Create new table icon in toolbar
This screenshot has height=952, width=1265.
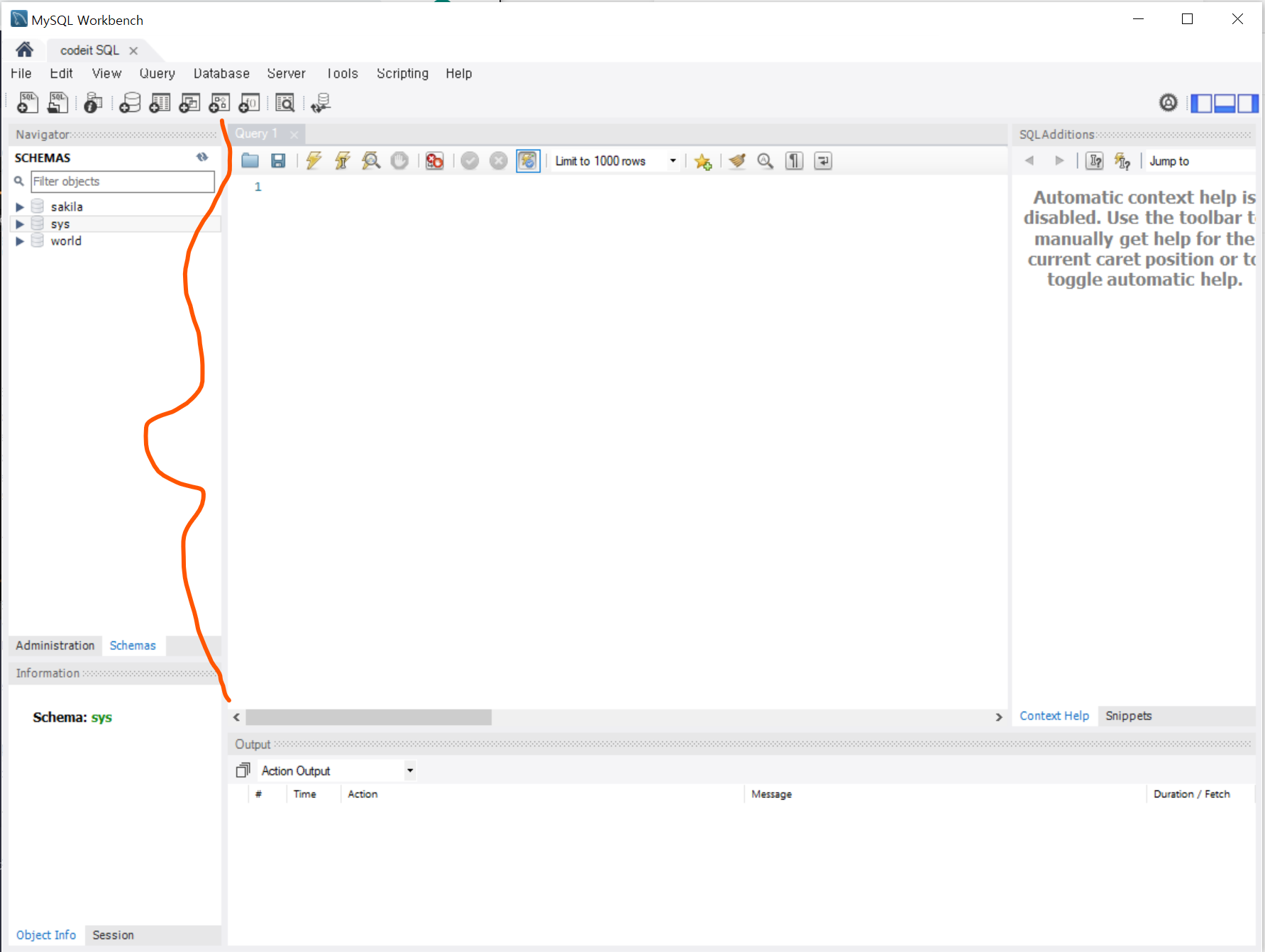click(160, 103)
